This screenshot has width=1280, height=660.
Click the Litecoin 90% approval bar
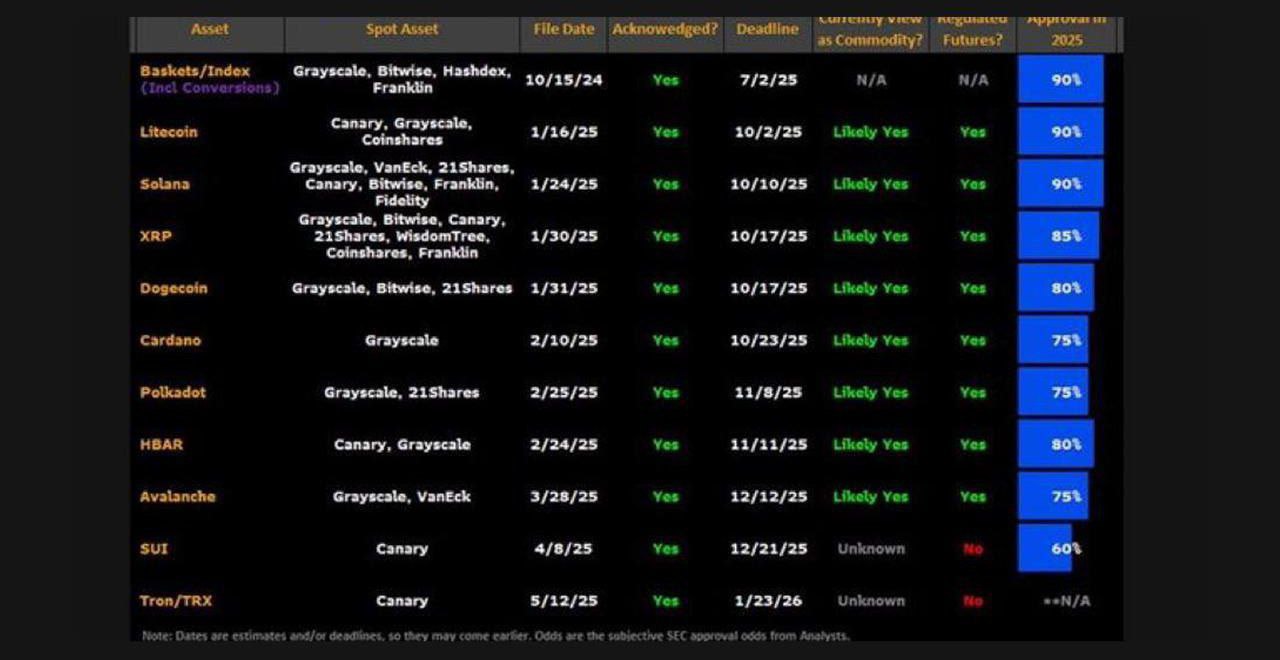tap(1061, 132)
